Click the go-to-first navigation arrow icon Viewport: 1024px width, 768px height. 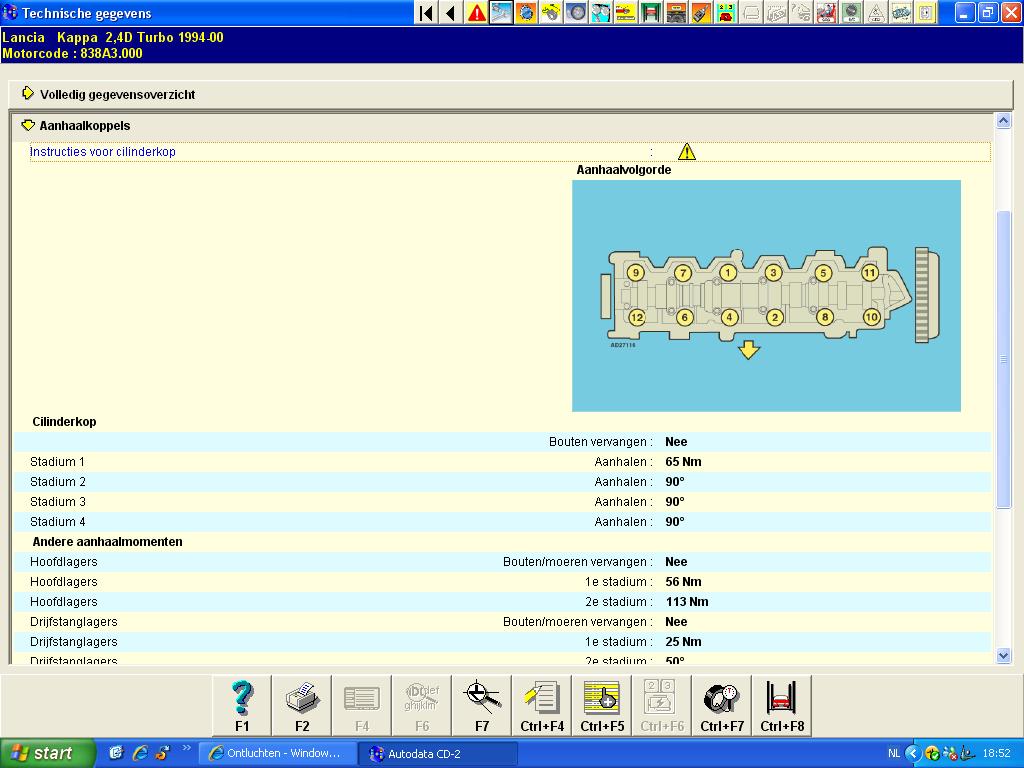click(426, 12)
